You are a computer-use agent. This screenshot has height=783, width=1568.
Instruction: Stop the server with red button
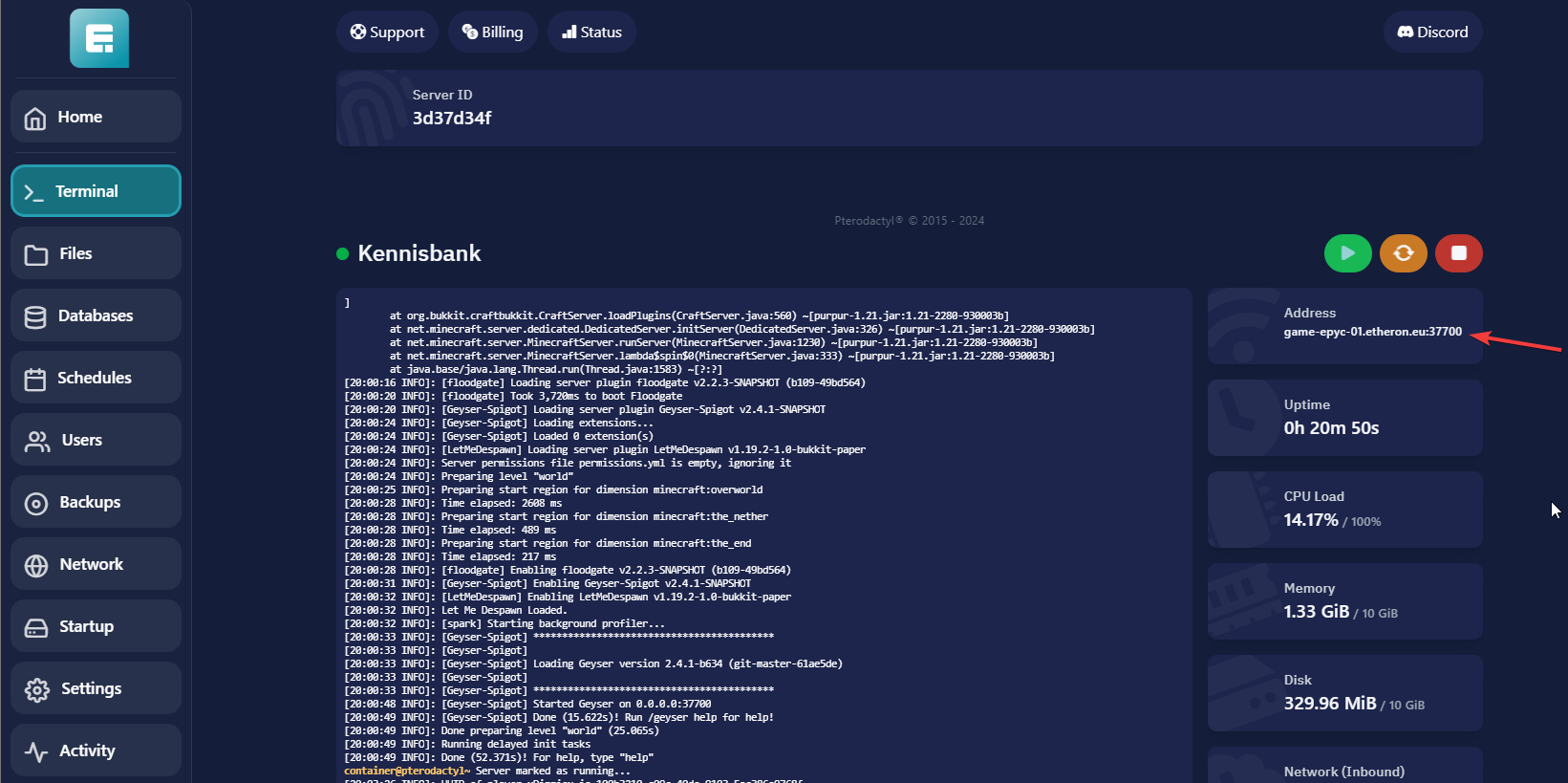(x=1458, y=253)
